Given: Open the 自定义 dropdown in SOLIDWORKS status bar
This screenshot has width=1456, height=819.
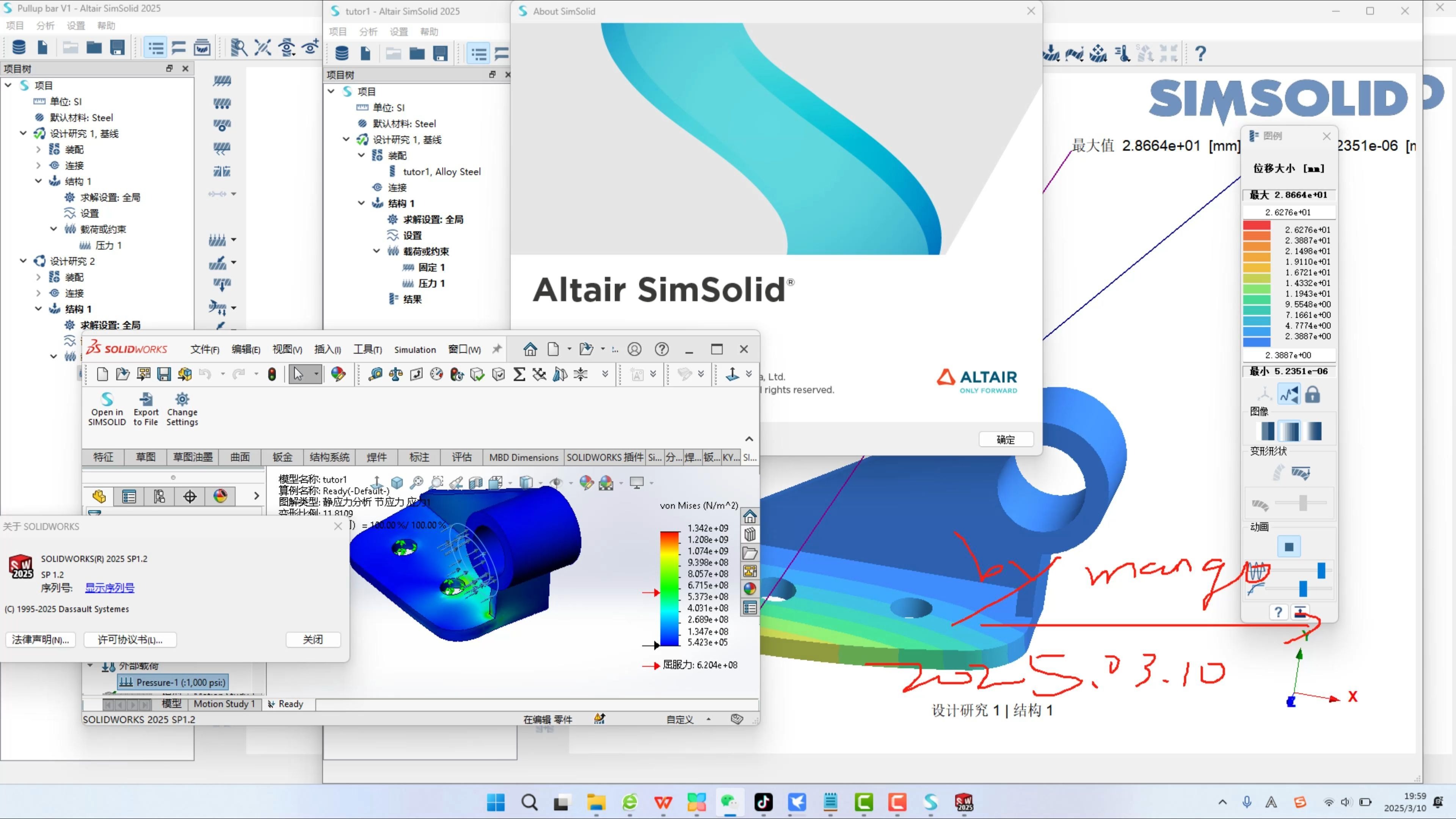Looking at the screenshot, I should (x=708, y=719).
